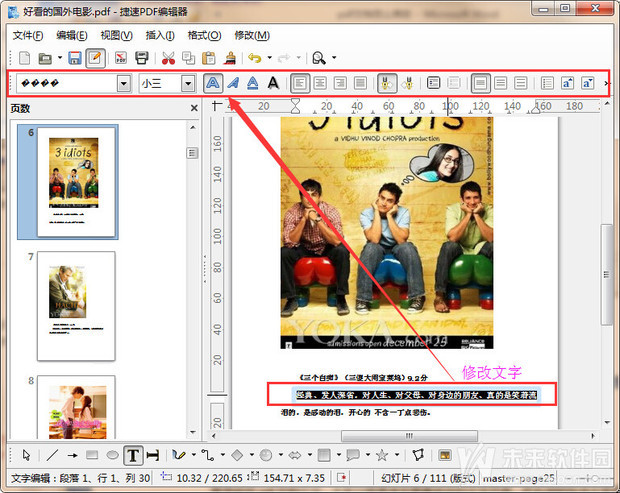Create a new document icon
Screen dimensions: 620x493
[x=25, y=58]
